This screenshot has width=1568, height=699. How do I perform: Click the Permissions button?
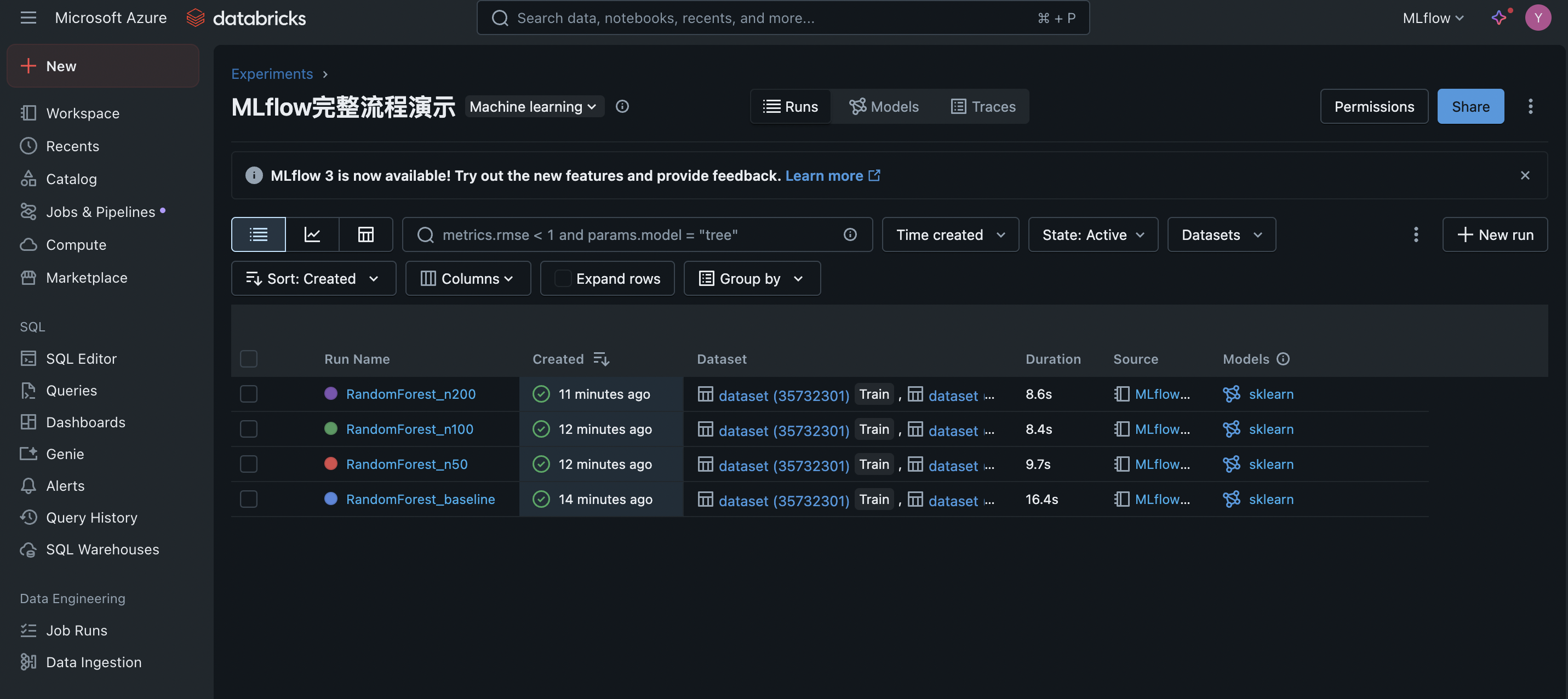1374,107
